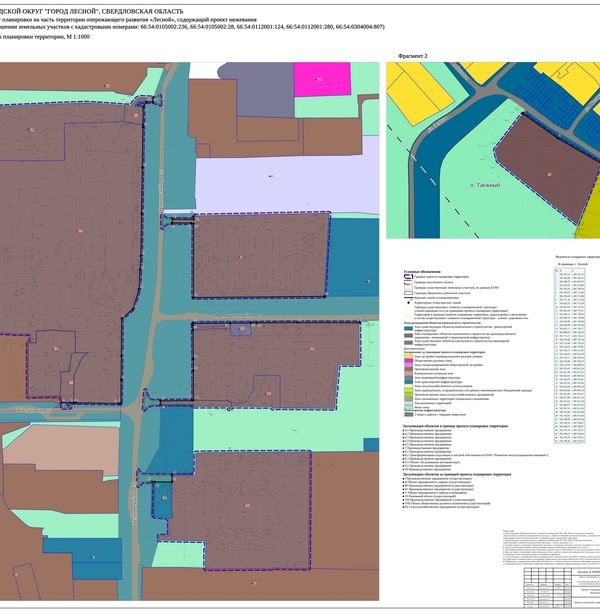Pick the lime green gardening associations legend swatch

point(409,390)
